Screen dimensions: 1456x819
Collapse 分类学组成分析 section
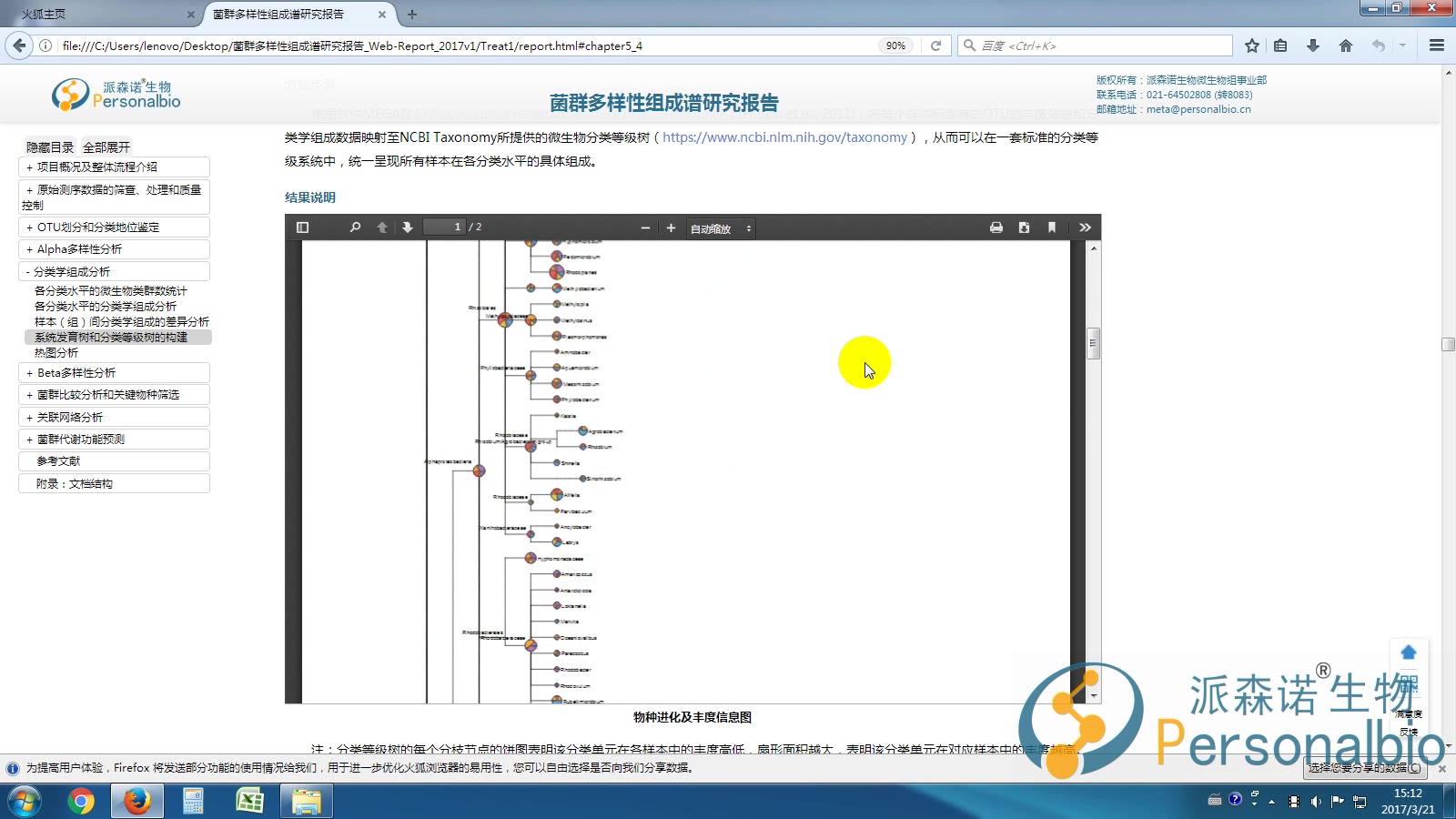pyautogui.click(x=114, y=272)
